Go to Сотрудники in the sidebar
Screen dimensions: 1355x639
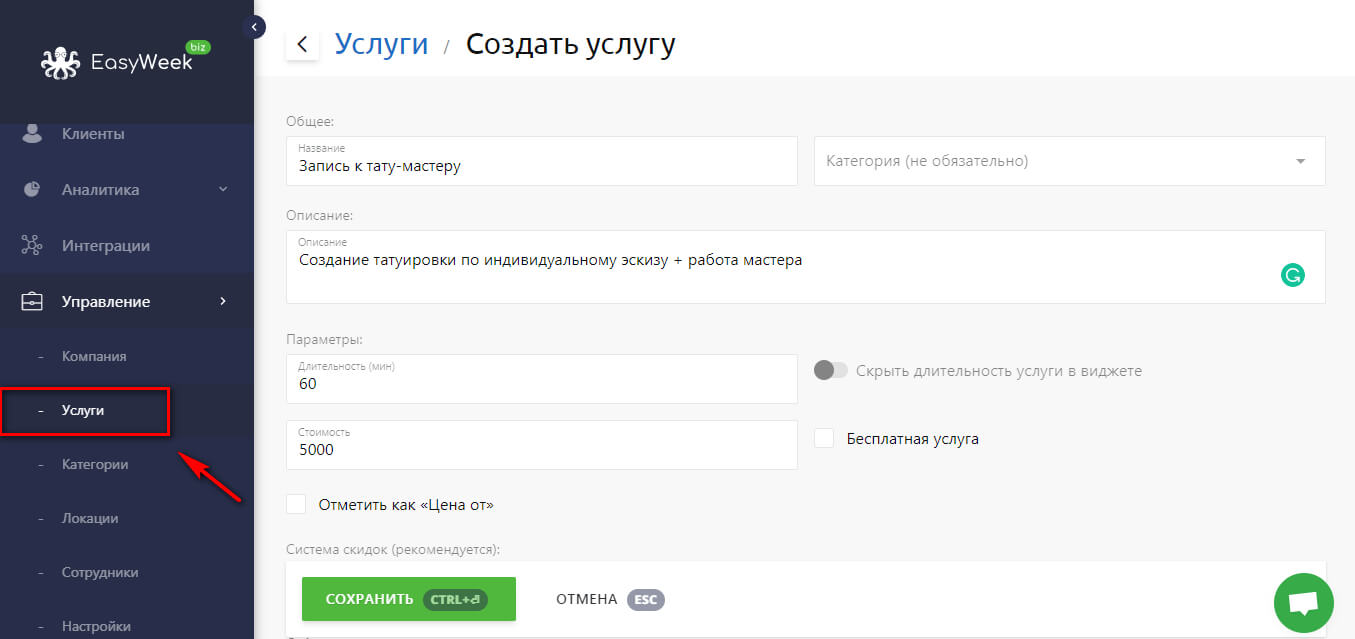point(100,572)
